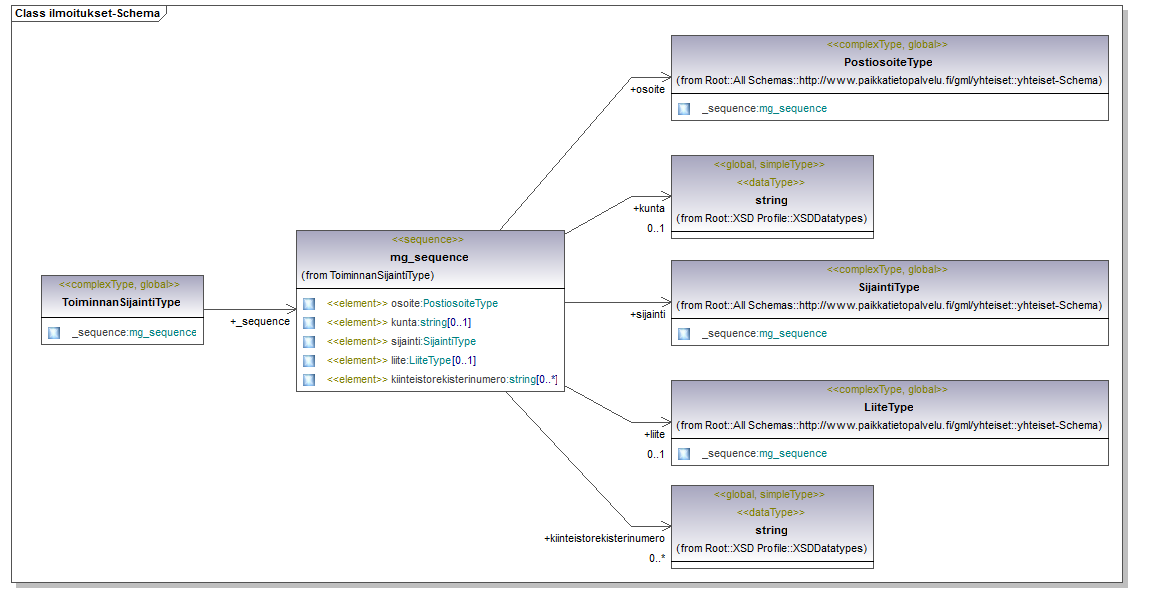Image resolution: width=1149 pixels, height=603 pixels.
Task: Click the attribute icon beside kunta:string
Action: click(309, 322)
